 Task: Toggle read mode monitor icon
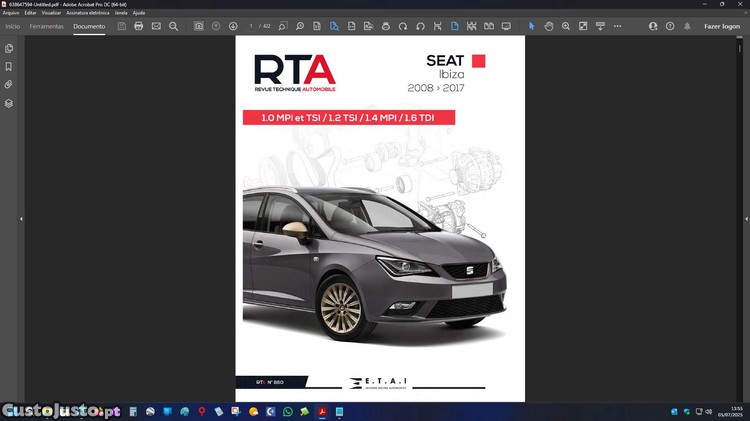506,26
